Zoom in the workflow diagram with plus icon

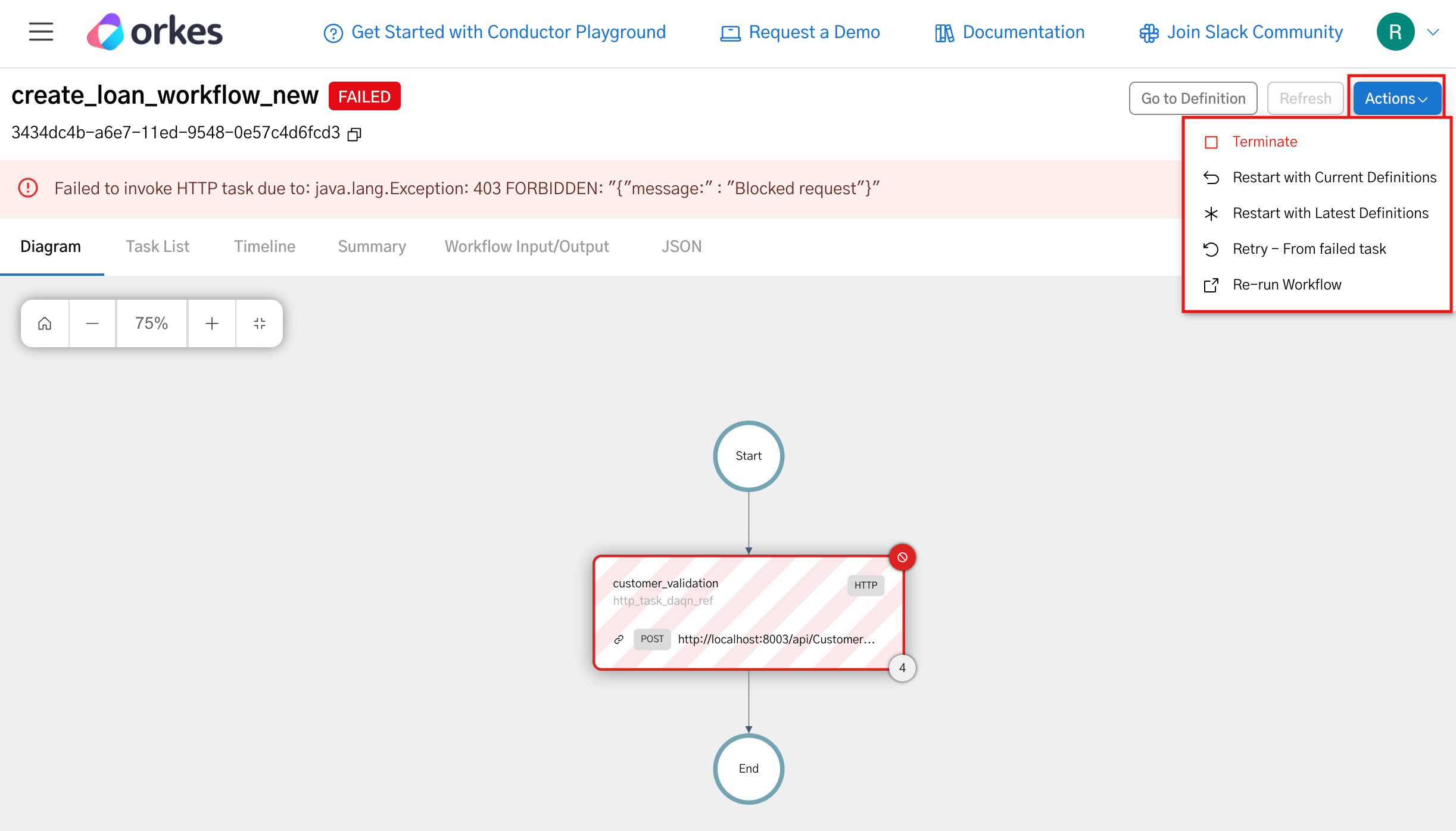[x=211, y=323]
